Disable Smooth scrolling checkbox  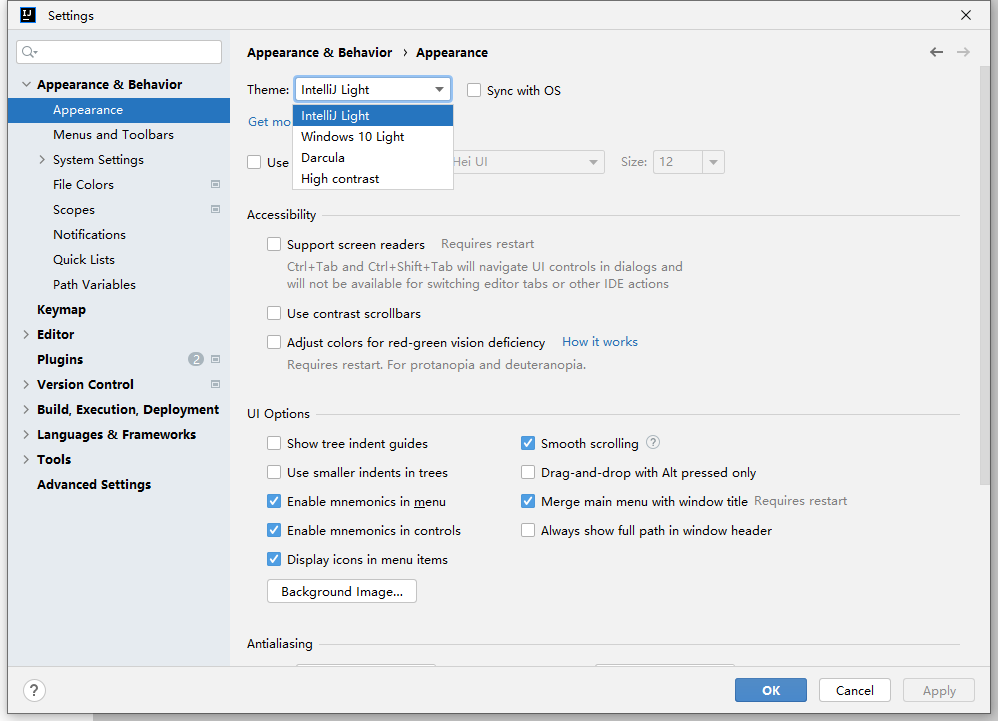click(528, 444)
